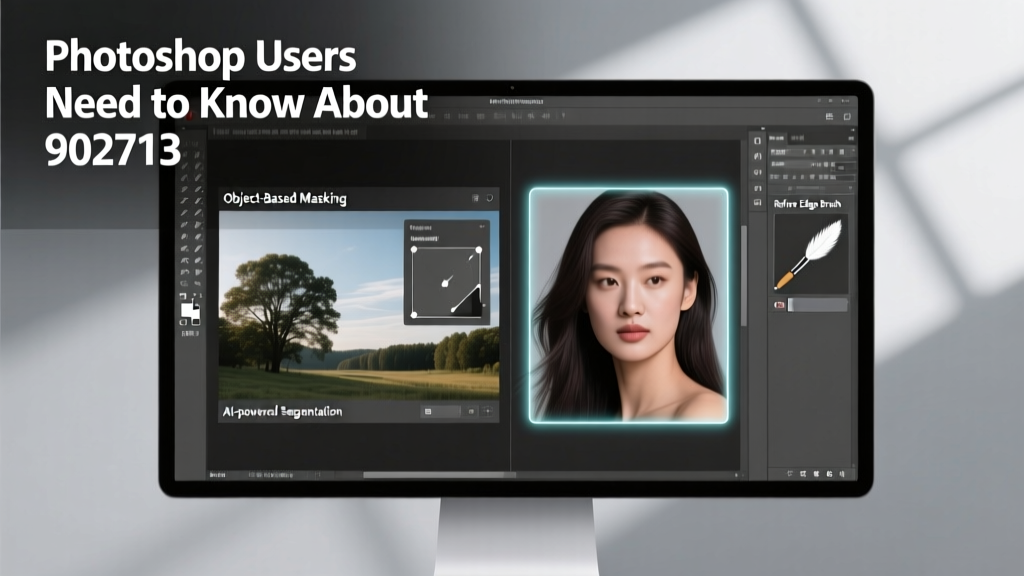Click the second icon in the collapsed panel strip
1024x576 pixels.
[x=758, y=156]
